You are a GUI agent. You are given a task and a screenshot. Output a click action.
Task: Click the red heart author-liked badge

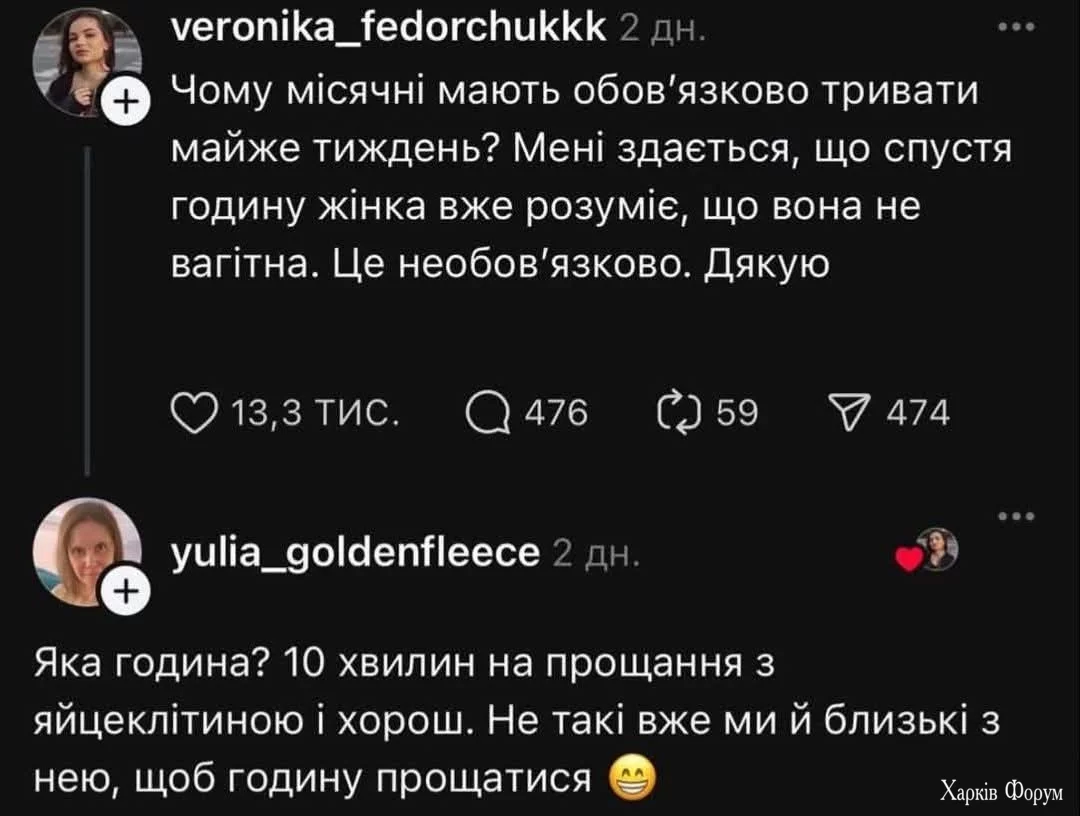[908, 559]
